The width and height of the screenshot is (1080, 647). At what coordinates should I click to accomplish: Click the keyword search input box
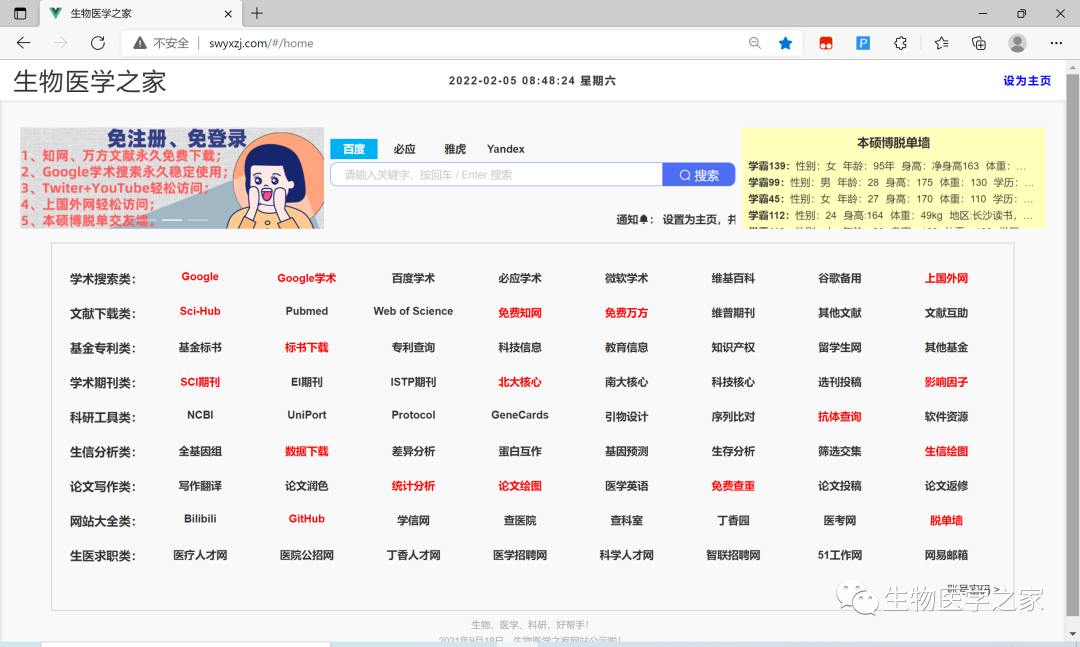pos(497,174)
